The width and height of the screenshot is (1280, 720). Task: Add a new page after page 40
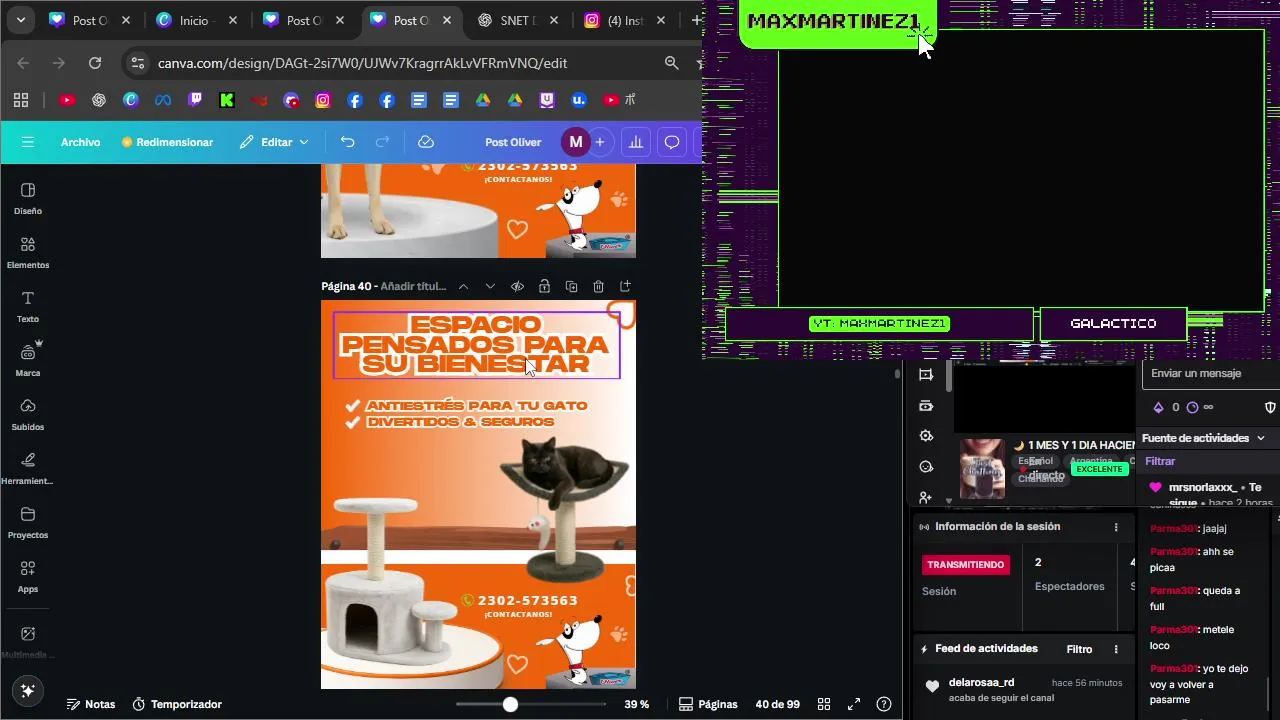click(x=625, y=286)
